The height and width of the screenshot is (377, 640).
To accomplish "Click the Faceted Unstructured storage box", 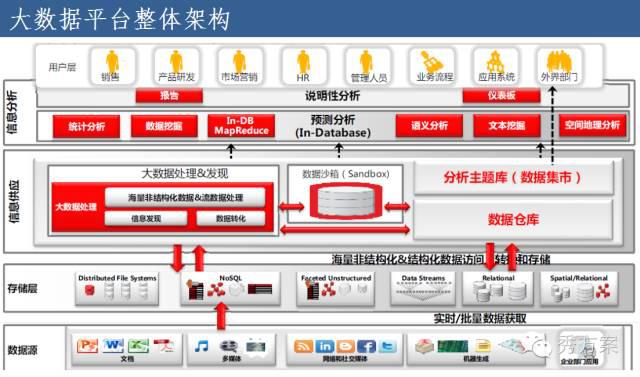I will click(336, 289).
